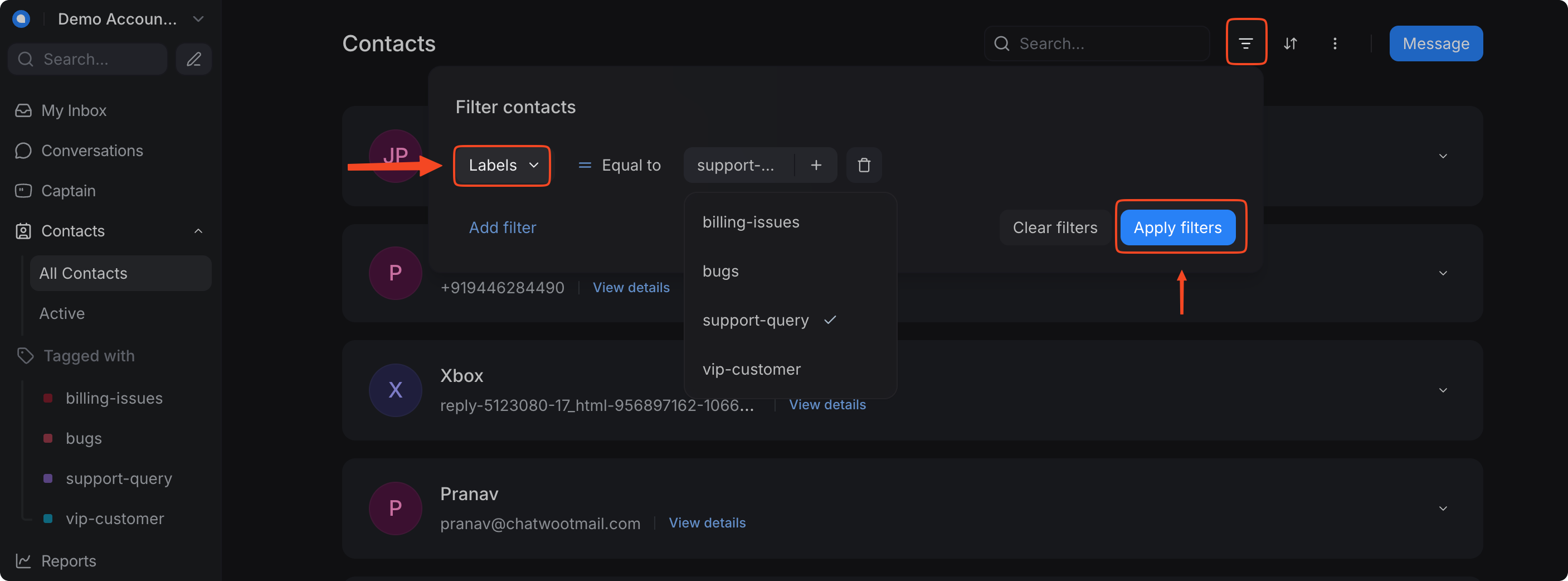Image resolution: width=1568 pixels, height=581 pixels.
Task: Collapse the Contacts sidebar section
Action: click(198, 231)
